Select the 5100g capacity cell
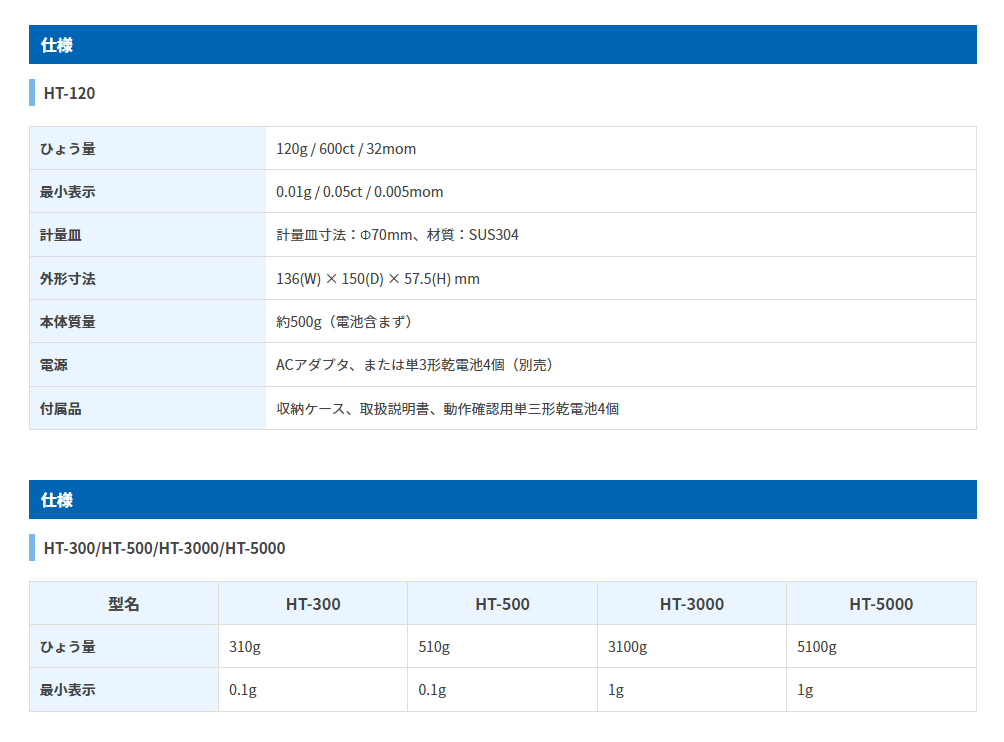Viewport: 1004px width, 742px height. pos(816,647)
